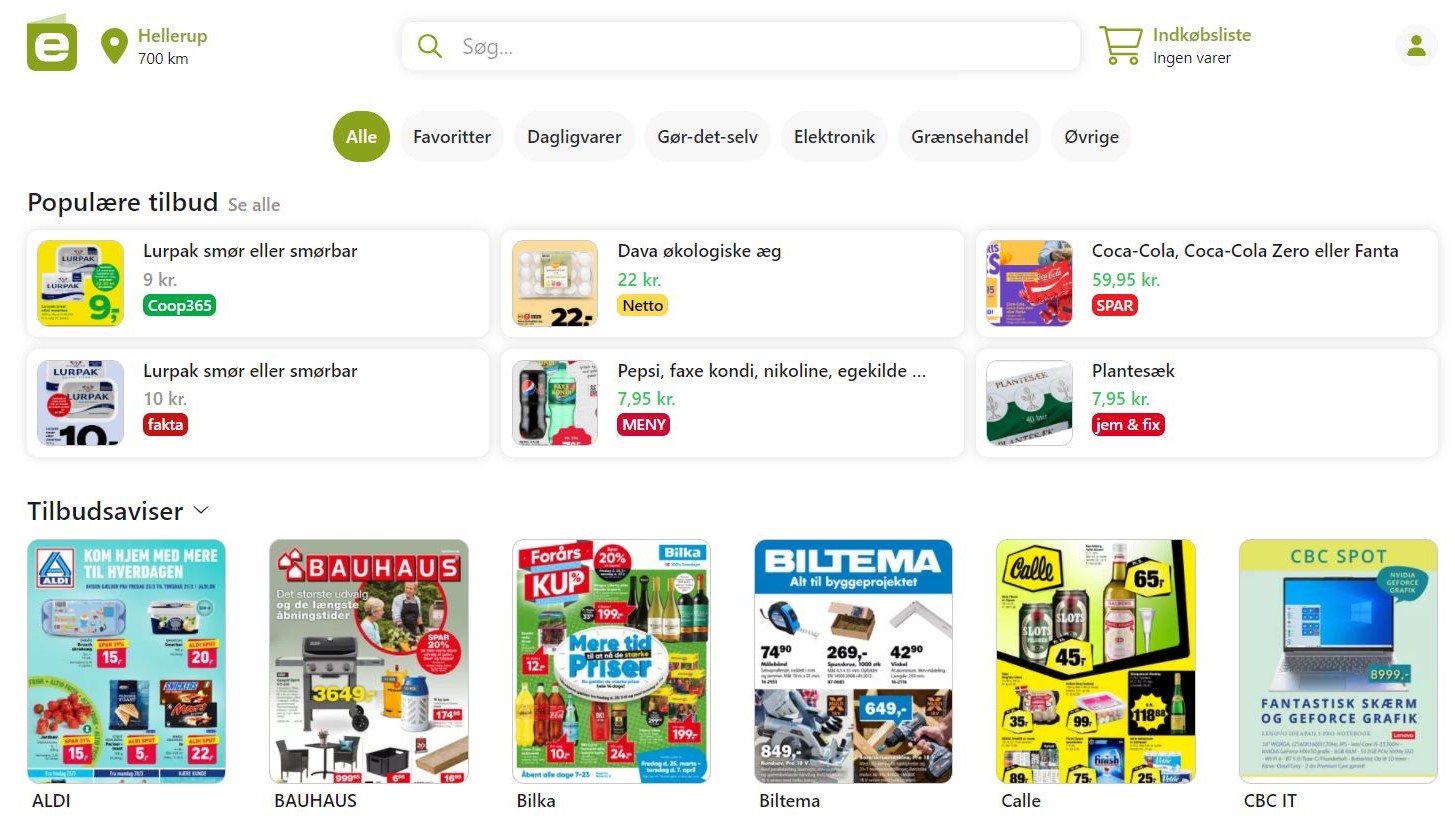Switch to the Elektronik category
Image resolution: width=1455 pixels, height=818 pixels.
tap(834, 137)
